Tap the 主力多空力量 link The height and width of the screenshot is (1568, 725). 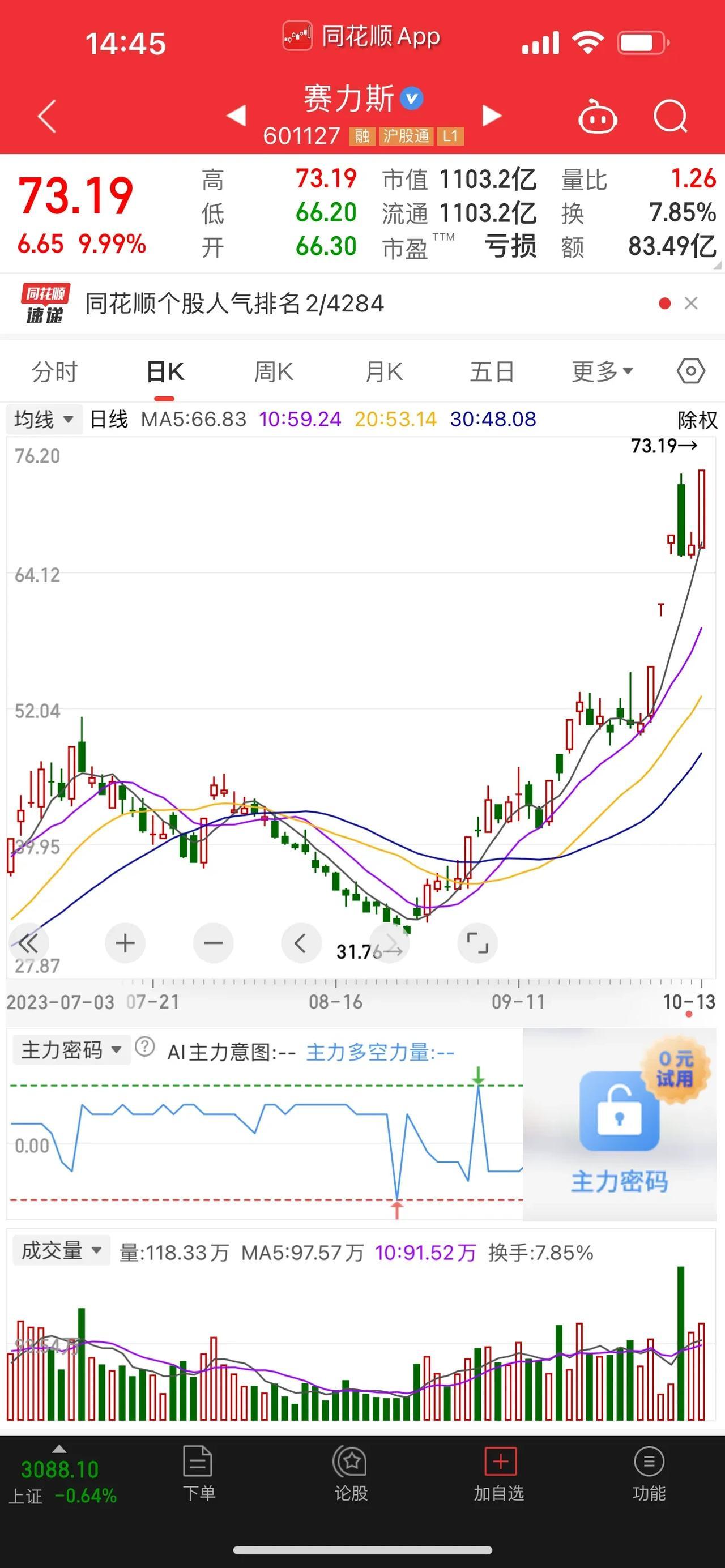[380, 1052]
